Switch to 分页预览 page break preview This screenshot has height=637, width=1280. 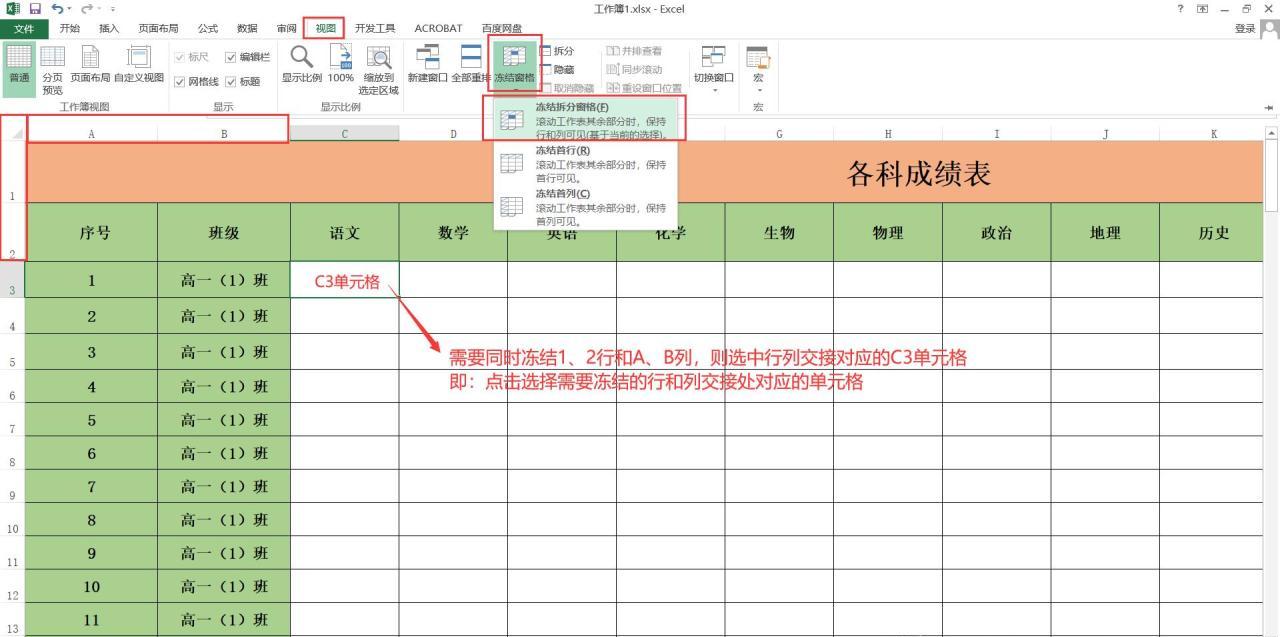(52, 69)
